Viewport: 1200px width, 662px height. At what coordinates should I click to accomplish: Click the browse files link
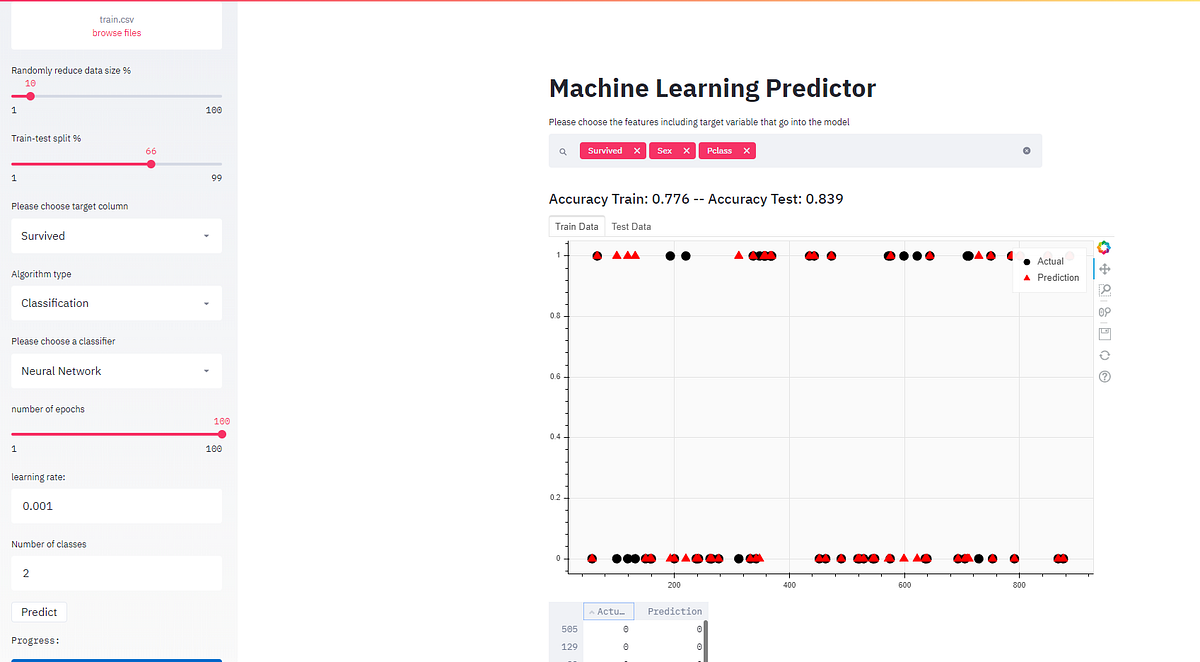tap(117, 32)
